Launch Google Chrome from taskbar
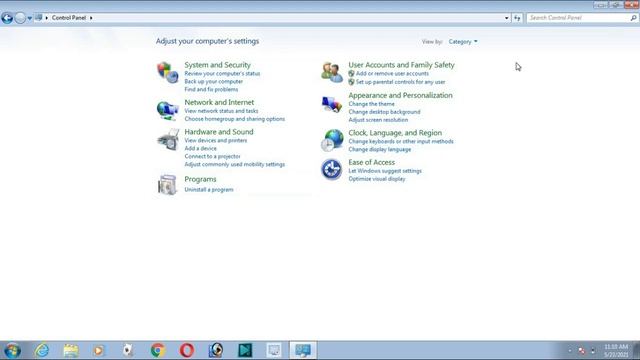The height and width of the screenshot is (360, 640). (158, 351)
